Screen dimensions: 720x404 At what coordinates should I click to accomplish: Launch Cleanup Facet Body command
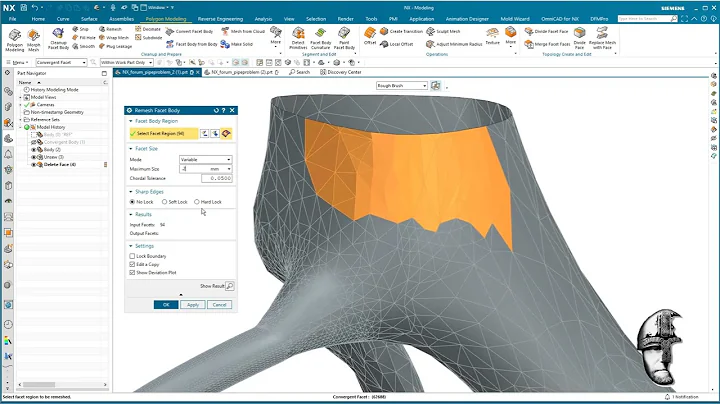coord(58,39)
